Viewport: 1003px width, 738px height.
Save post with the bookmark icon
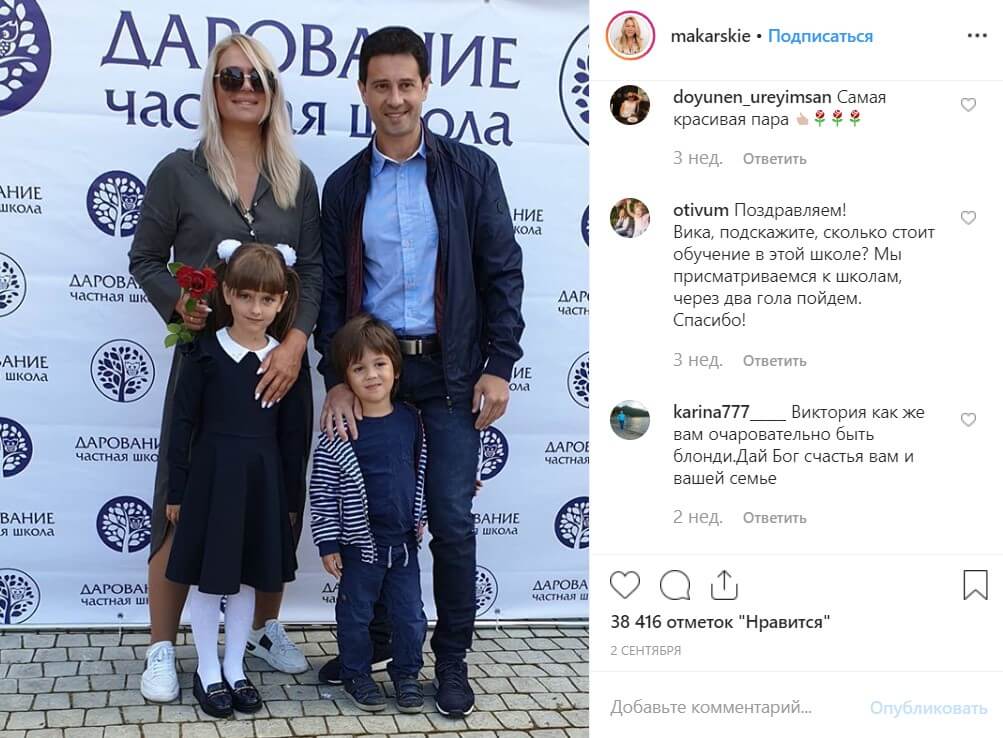click(975, 585)
